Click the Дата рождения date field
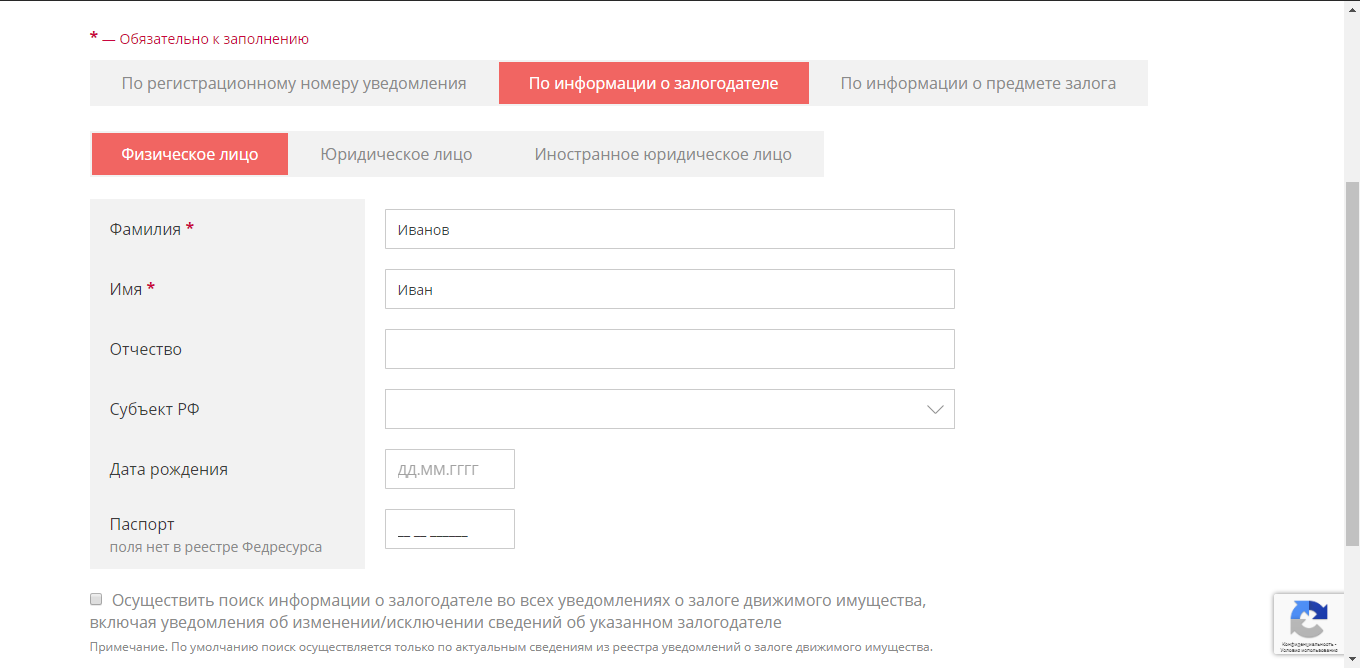 449,469
